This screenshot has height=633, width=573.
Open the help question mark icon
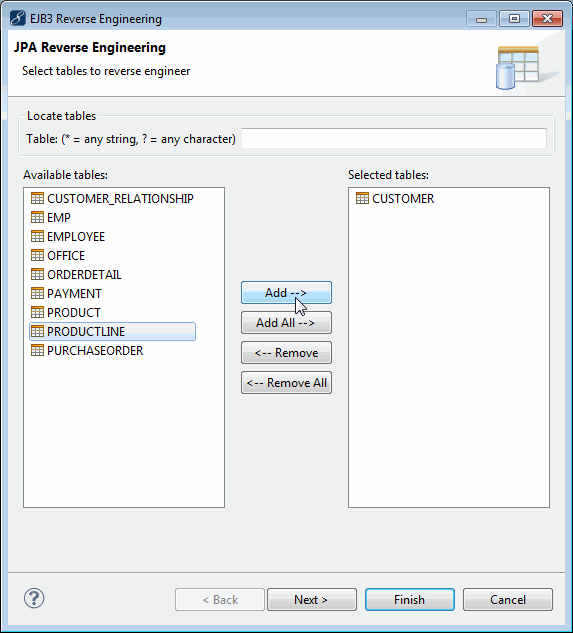34,598
